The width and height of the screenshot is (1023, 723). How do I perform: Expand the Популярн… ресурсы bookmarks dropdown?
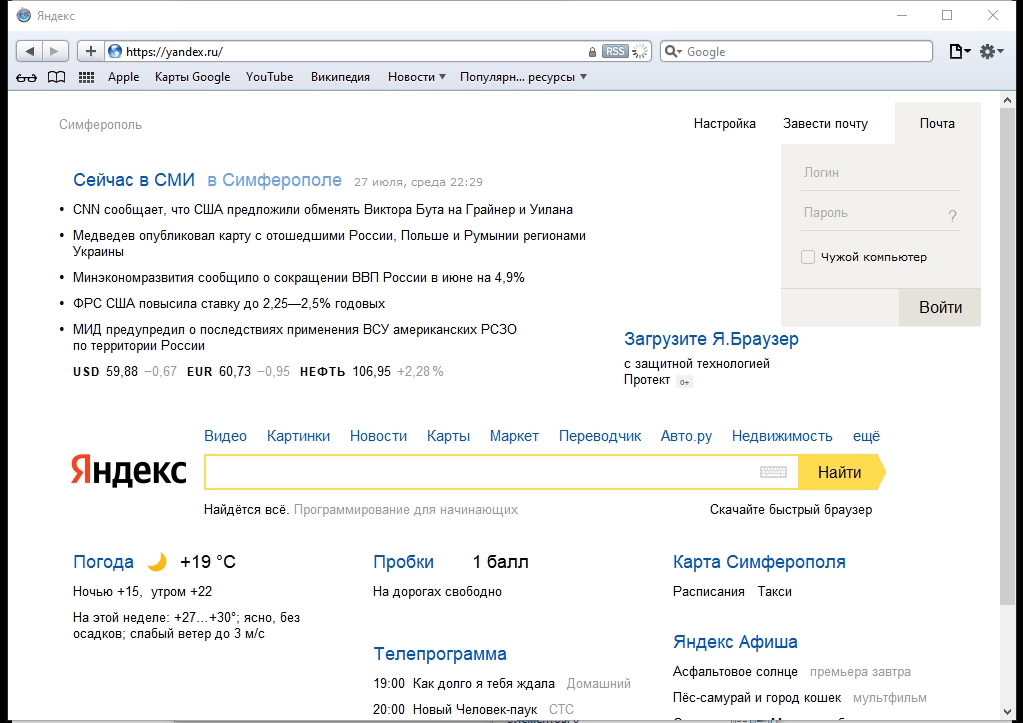pos(523,77)
